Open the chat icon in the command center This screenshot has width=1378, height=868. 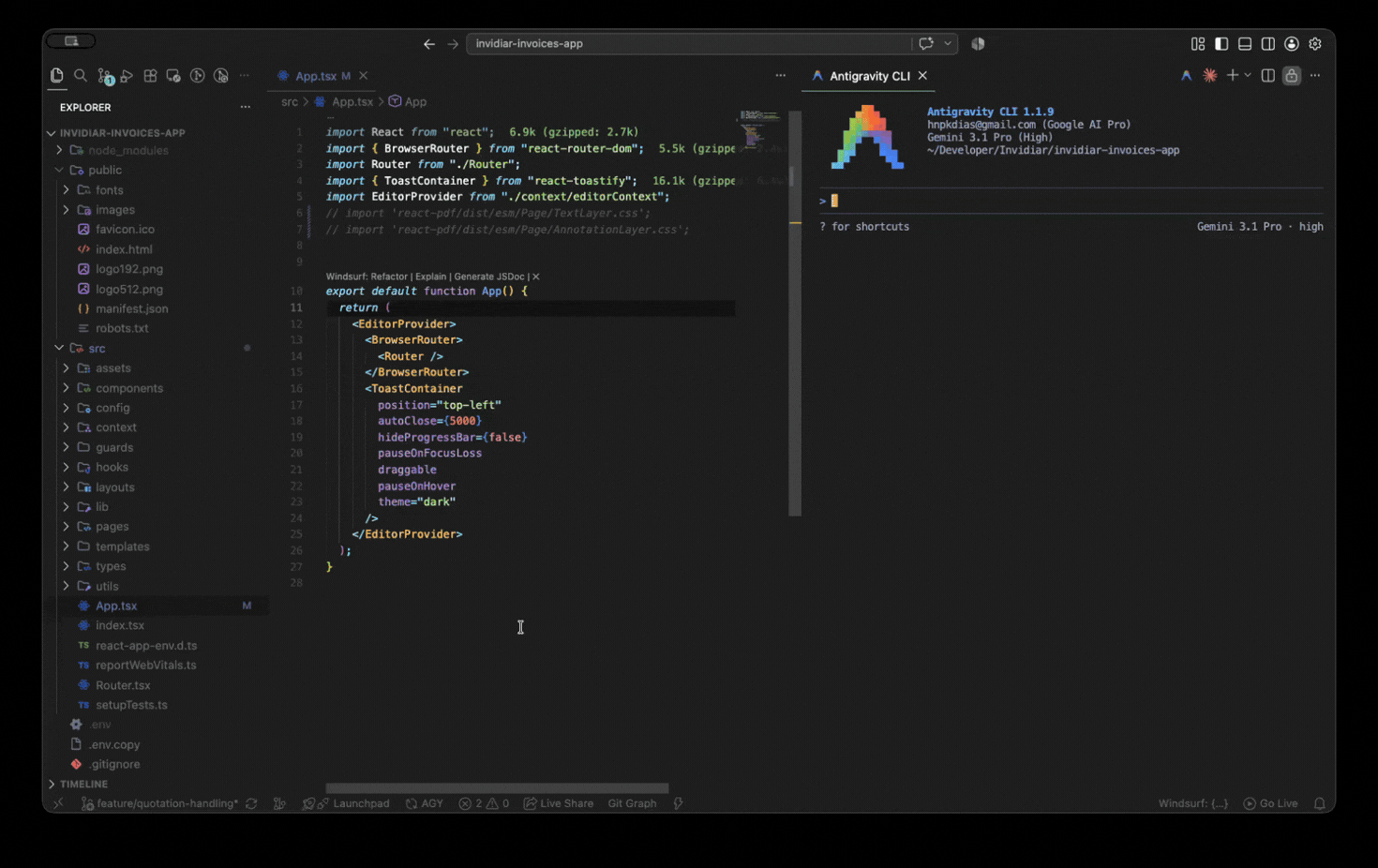tap(926, 44)
